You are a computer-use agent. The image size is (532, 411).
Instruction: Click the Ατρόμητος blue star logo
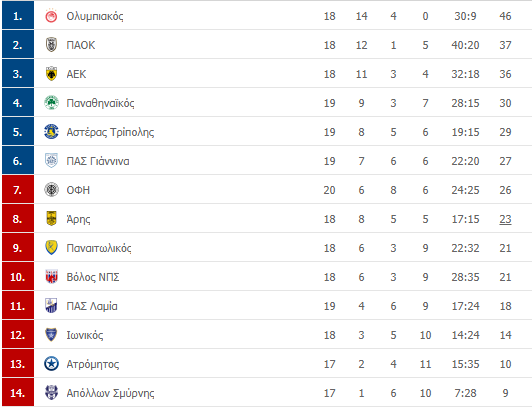click(51, 364)
